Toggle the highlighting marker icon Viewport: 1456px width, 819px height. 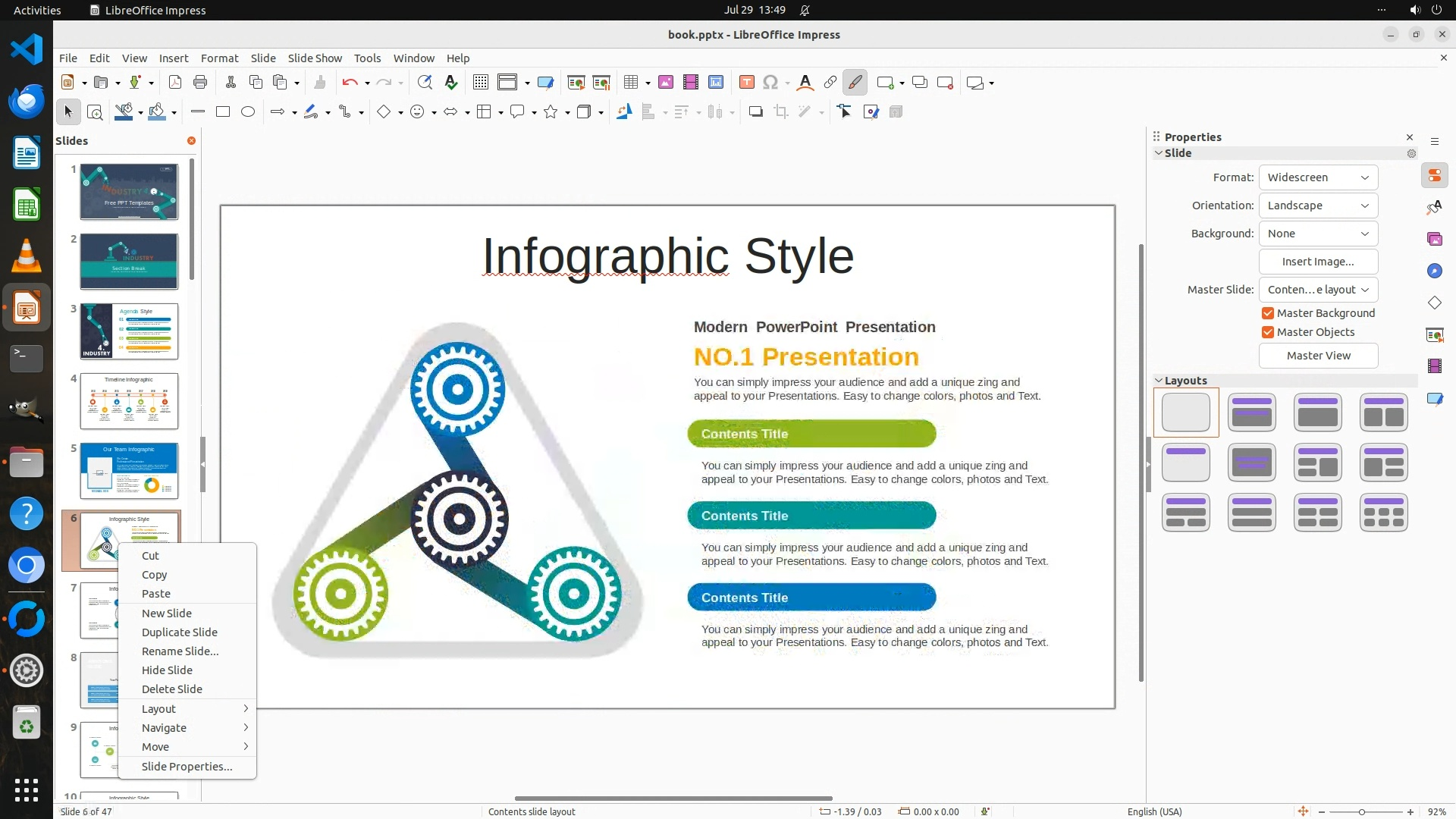(x=855, y=83)
